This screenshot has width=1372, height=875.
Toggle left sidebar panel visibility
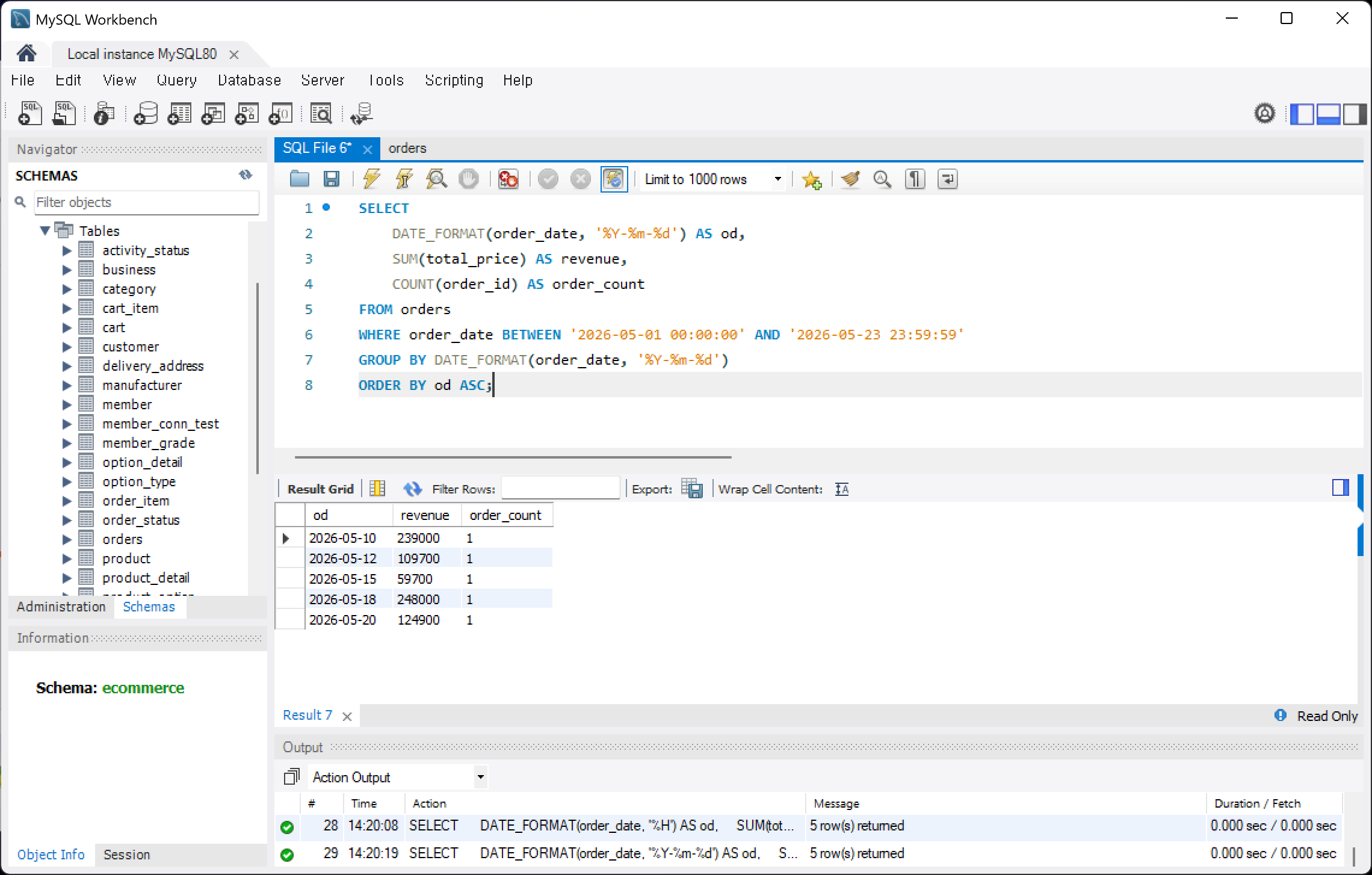coord(1302,114)
